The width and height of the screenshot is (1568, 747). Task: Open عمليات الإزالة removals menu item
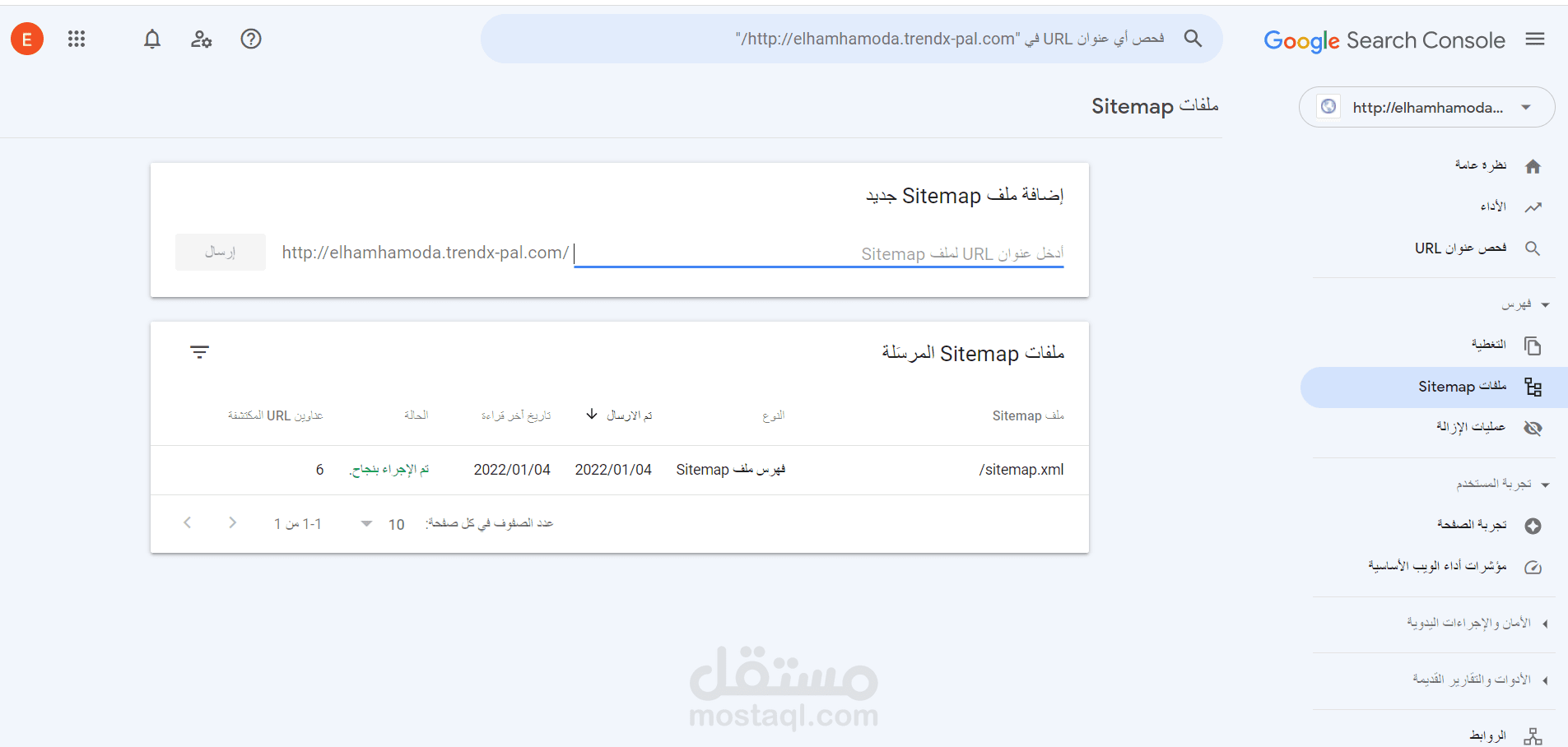click(1471, 427)
